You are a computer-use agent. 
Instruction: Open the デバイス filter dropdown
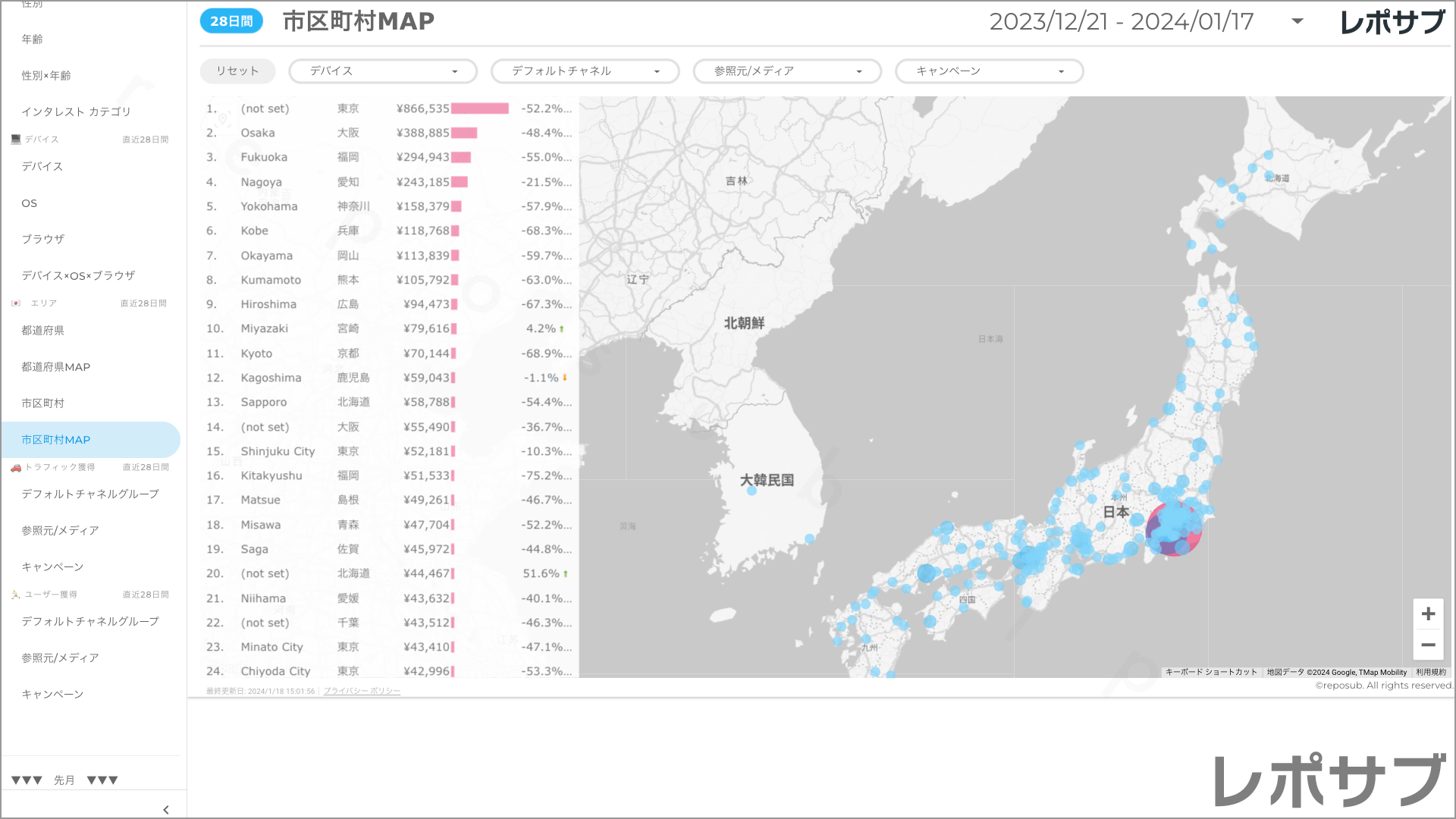tap(383, 71)
